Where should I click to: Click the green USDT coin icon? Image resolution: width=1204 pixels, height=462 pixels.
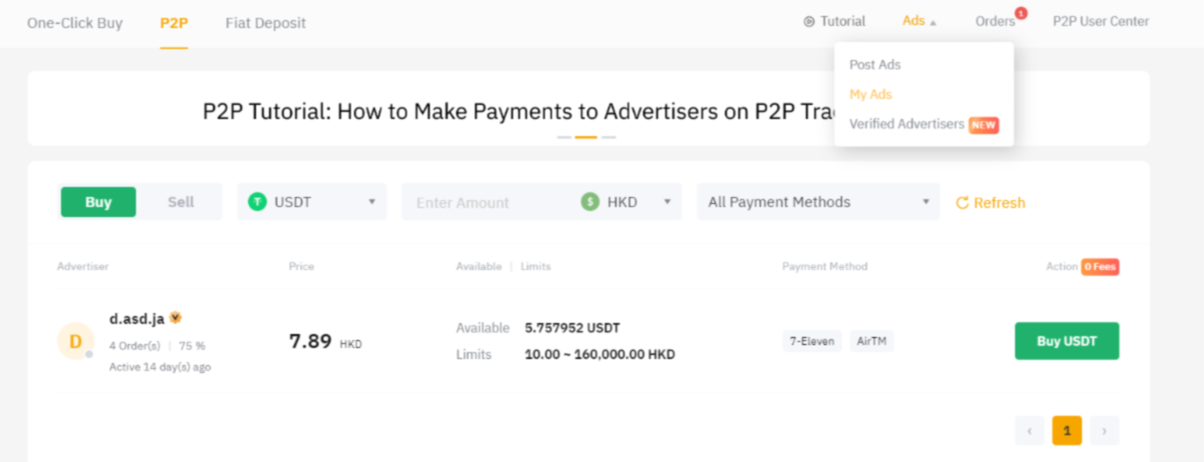[258, 202]
